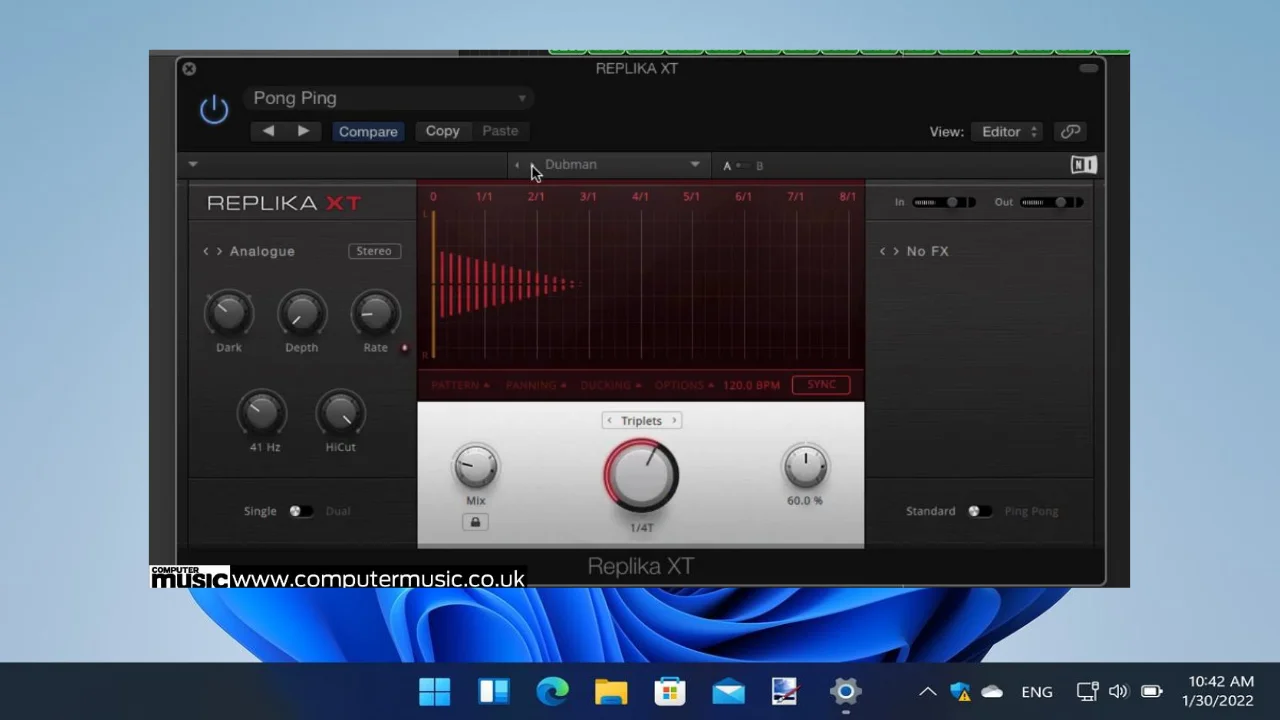
Task: Open the Dubman preset list arrow
Action: click(695, 164)
